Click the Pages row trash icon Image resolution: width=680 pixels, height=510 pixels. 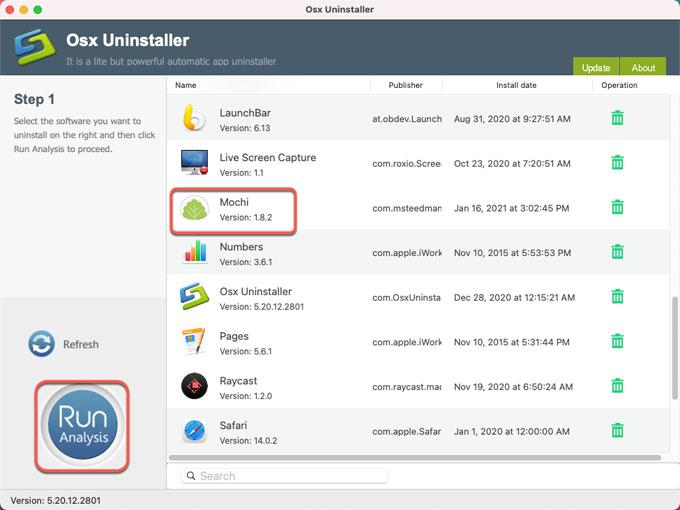(x=617, y=342)
